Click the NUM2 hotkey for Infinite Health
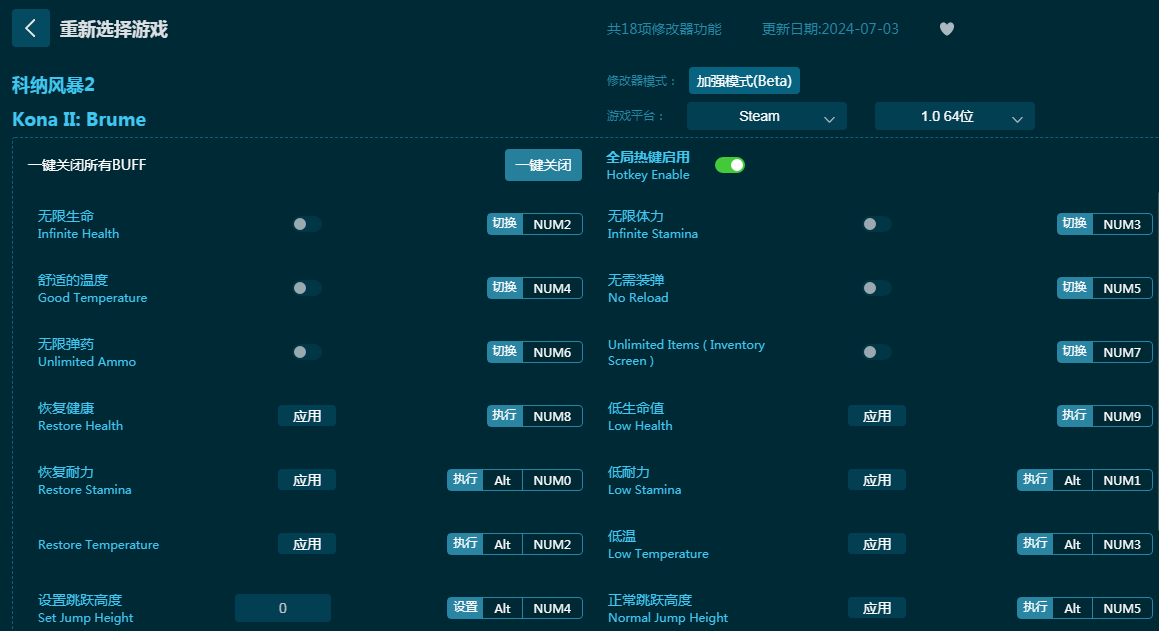Image resolution: width=1159 pixels, height=631 pixels. click(x=552, y=224)
